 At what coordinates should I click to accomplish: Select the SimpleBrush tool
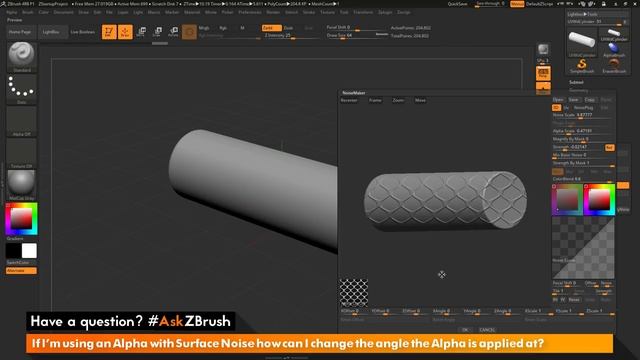(x=582, y=66)
